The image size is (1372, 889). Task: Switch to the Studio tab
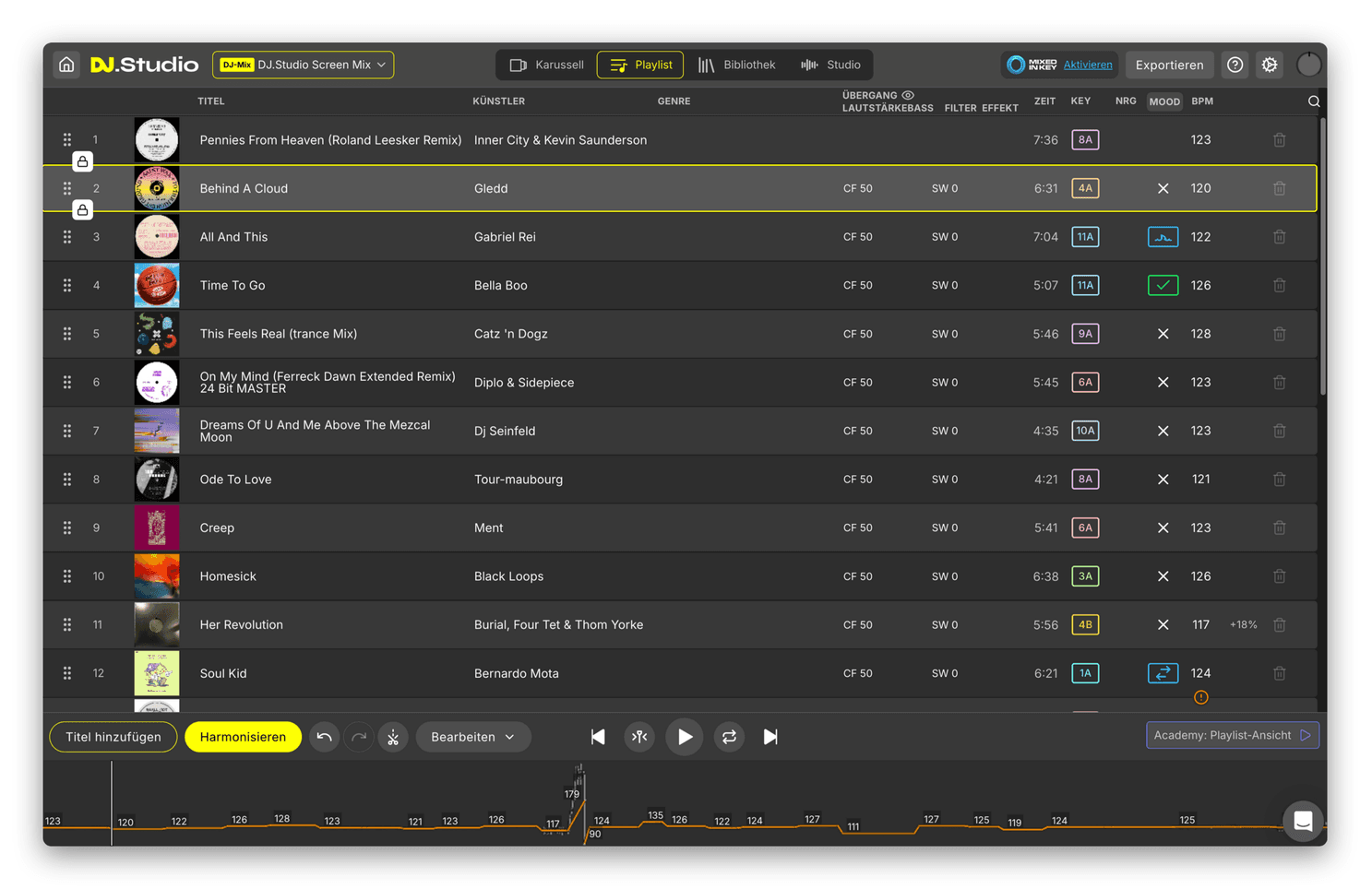[830, 65]
